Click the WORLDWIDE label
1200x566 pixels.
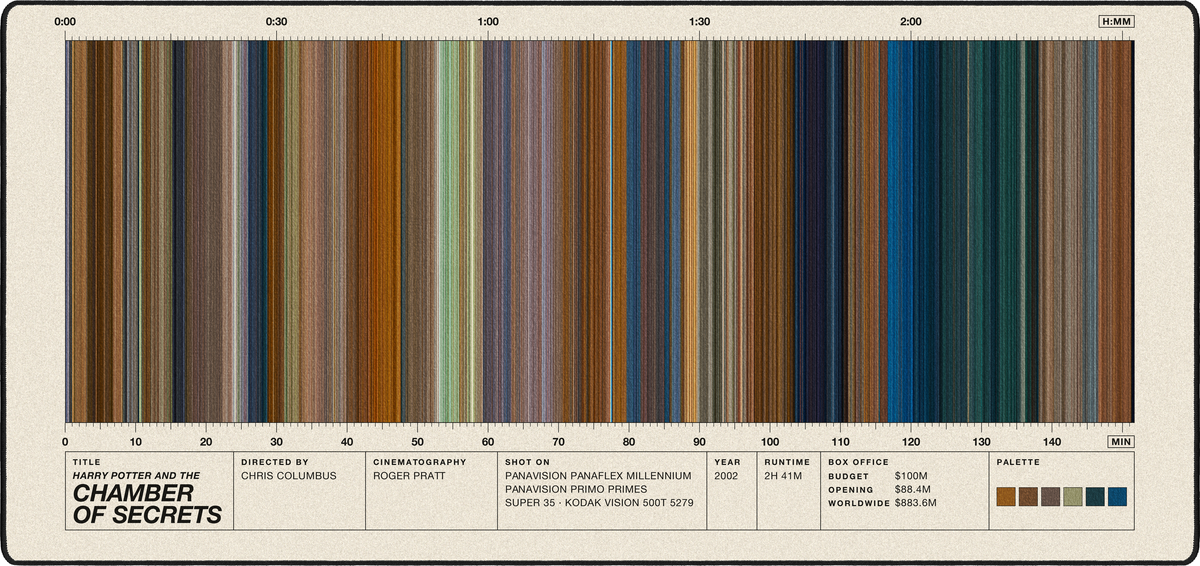[x=858, y=503]
